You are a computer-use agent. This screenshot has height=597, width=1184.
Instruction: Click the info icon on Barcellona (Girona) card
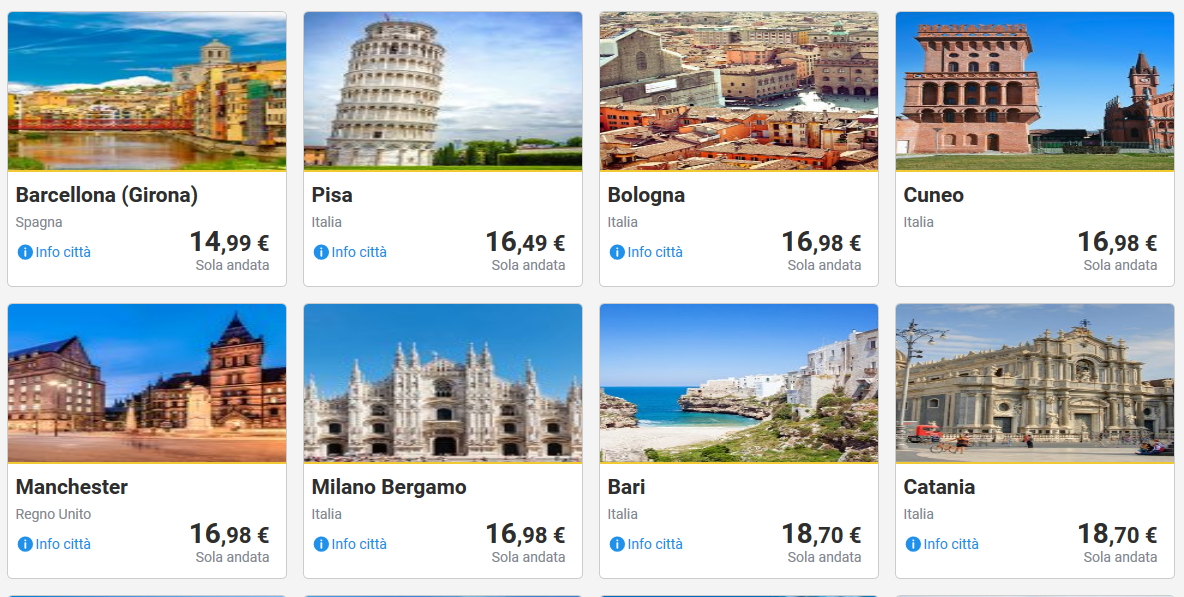[x=25, y=252]
